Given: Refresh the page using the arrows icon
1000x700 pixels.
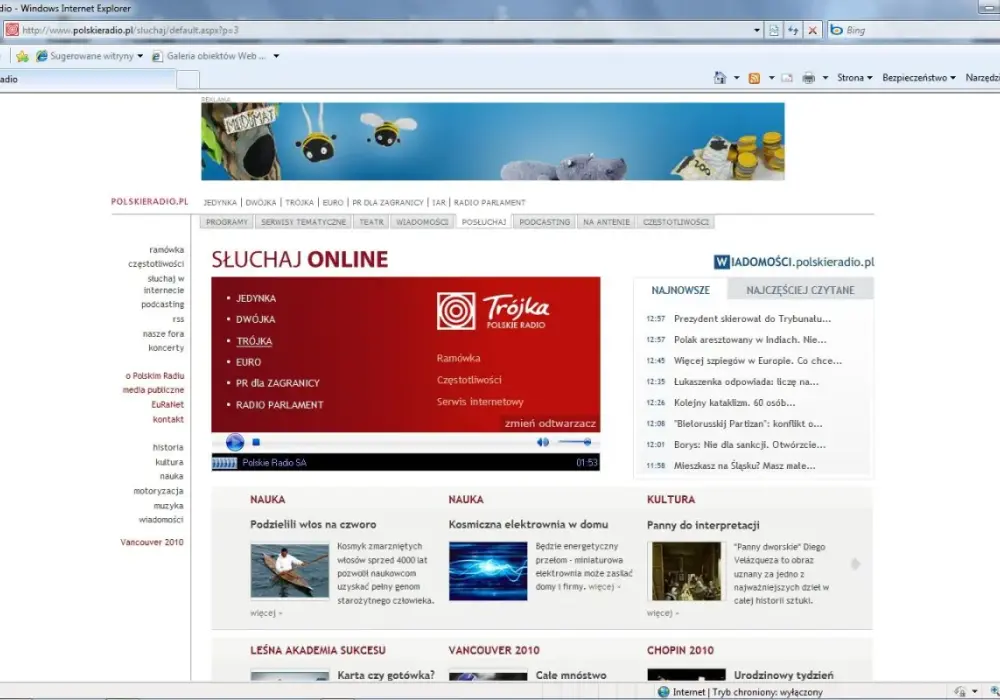Looking at the screenshot, I should point(793,30).
